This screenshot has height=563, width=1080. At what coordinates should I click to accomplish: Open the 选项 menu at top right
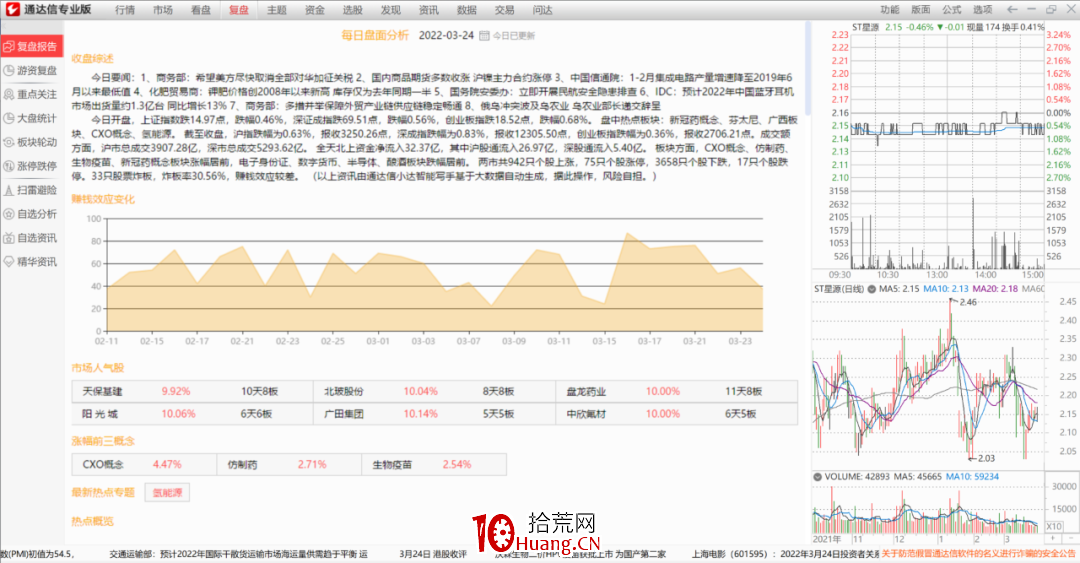click(982, 10)
